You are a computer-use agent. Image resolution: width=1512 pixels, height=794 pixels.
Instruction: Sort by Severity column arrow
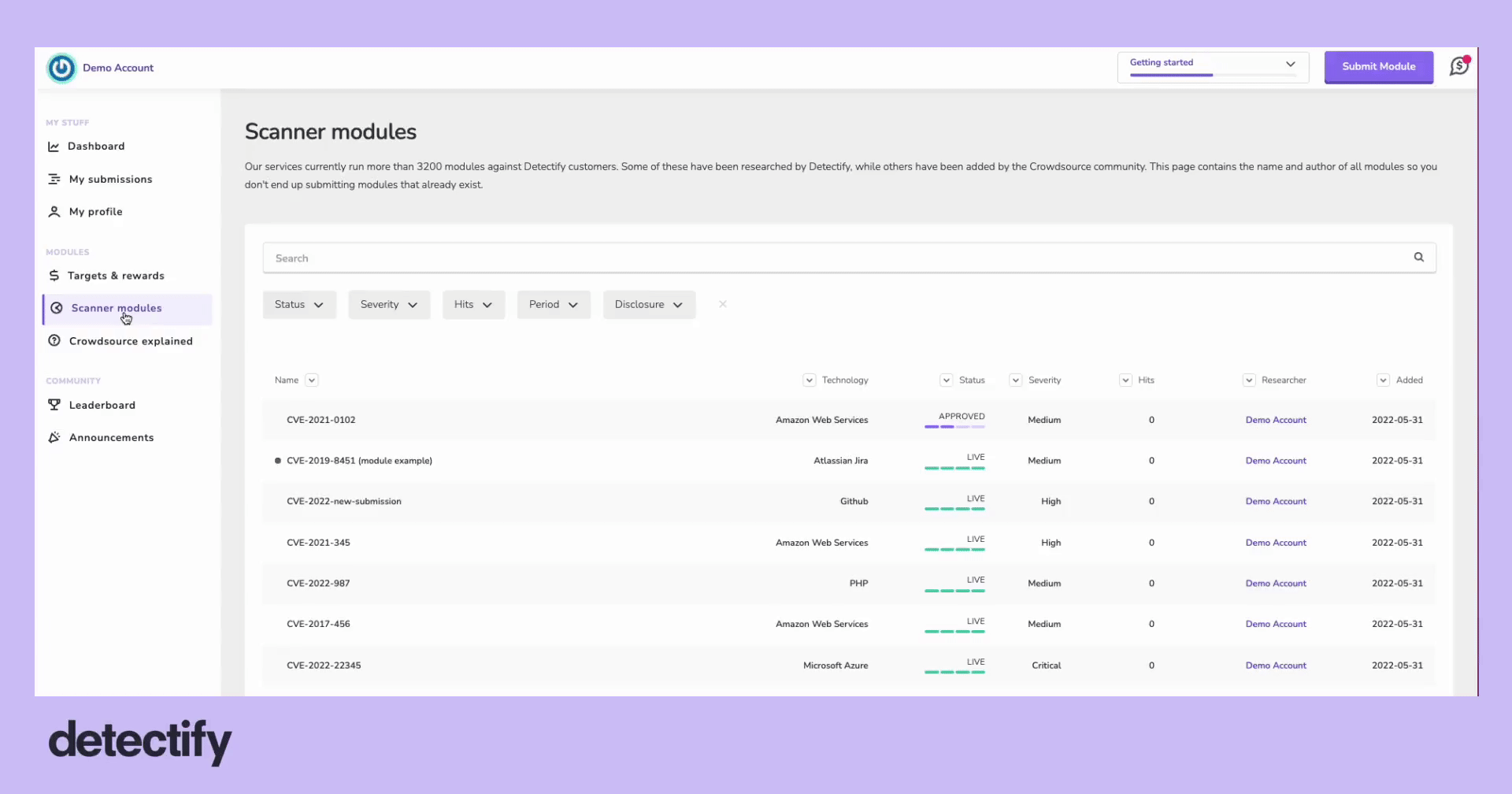(x=1016, y=380)
